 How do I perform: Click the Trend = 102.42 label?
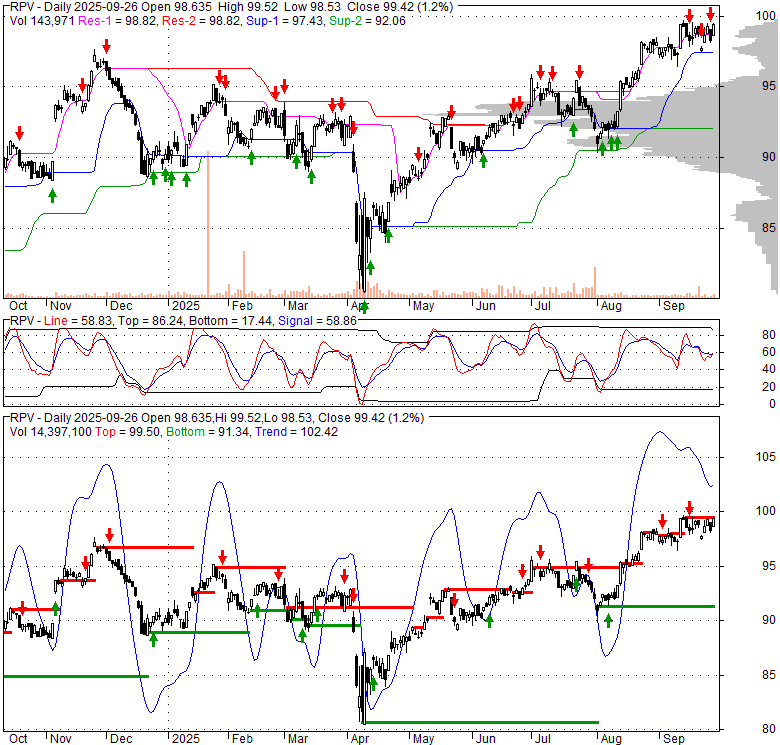296,432
